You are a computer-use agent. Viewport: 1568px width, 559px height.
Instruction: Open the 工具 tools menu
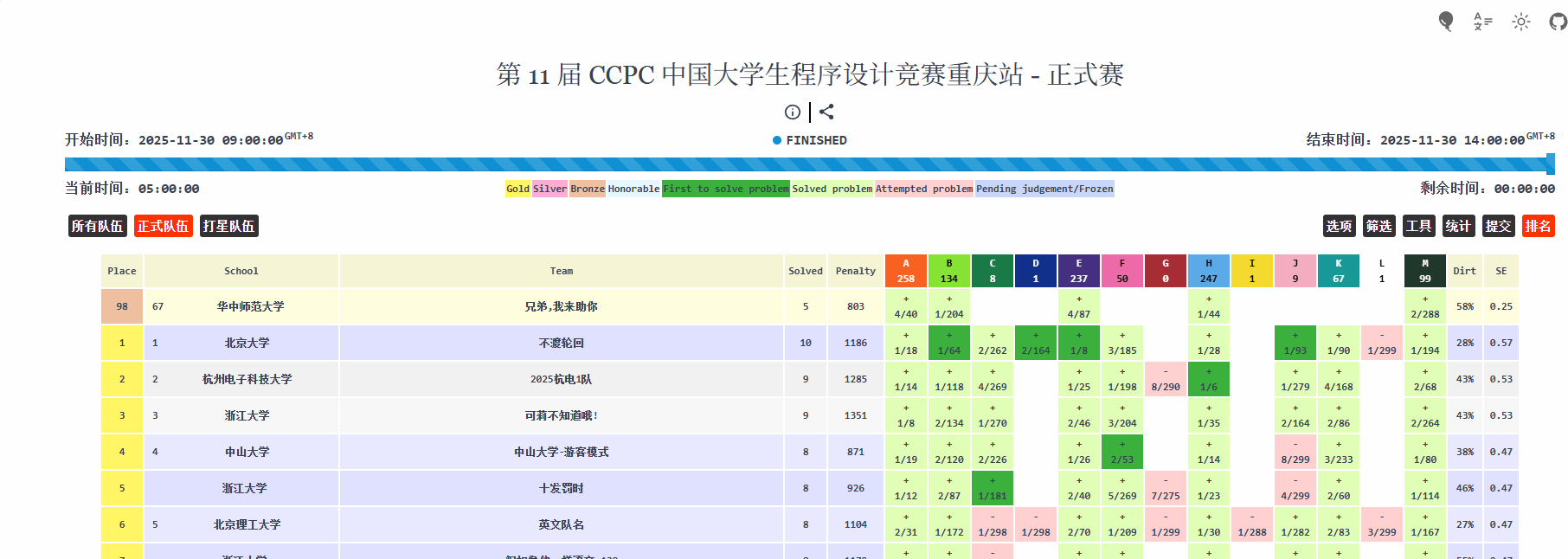coord(1418,226)
